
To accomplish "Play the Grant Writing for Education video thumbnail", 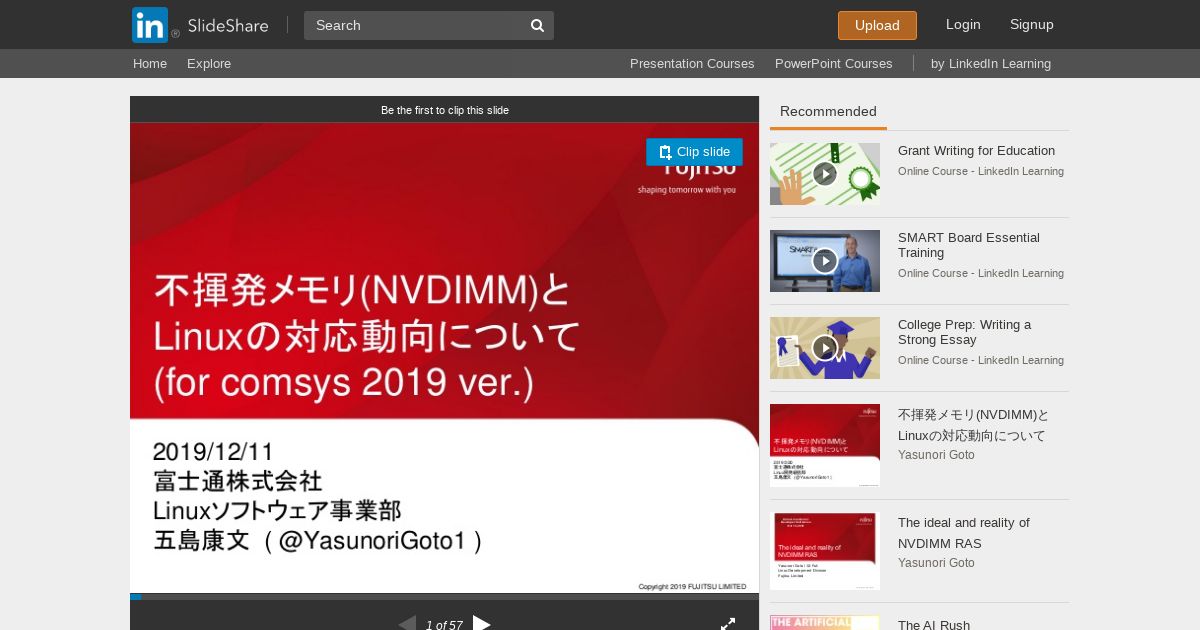I will pyautogui.click(x=825, y=174).
